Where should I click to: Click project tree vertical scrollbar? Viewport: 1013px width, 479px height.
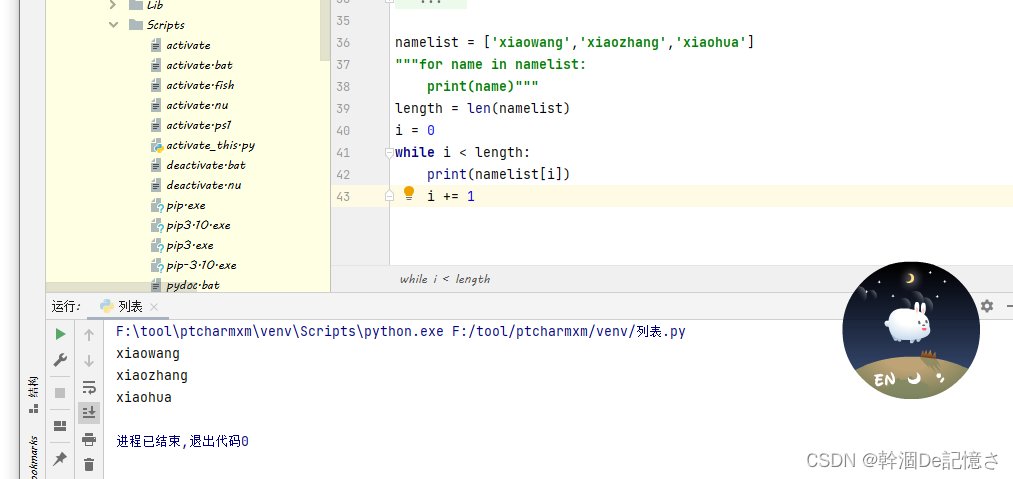click(x=325, y=30)
